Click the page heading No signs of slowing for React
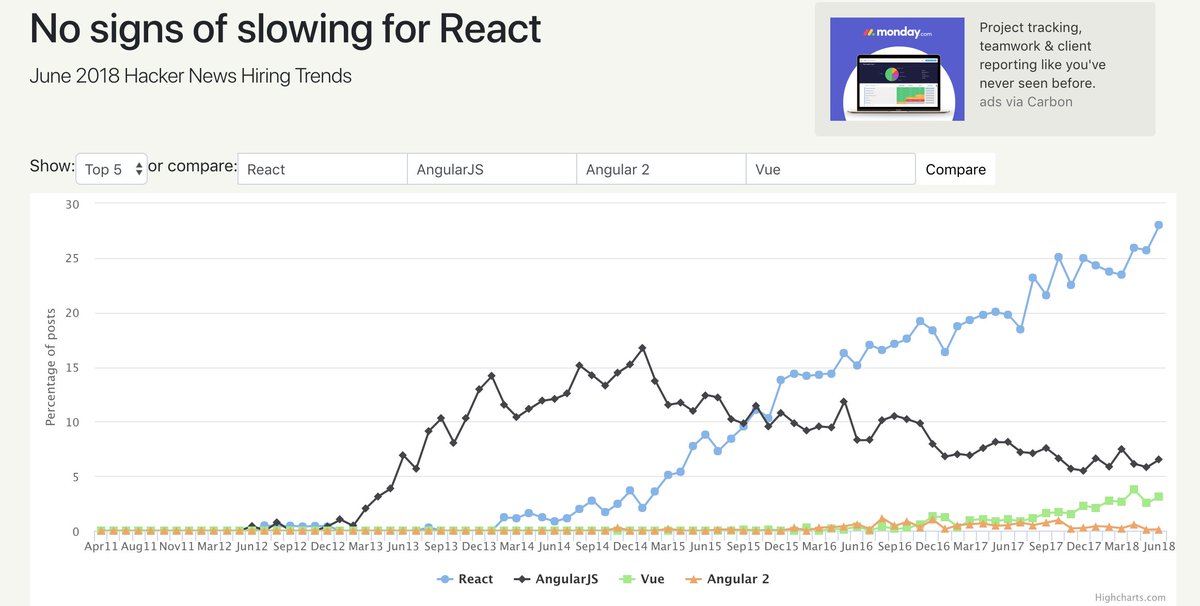Viewport: 1200px width, 606px height. 286,28
